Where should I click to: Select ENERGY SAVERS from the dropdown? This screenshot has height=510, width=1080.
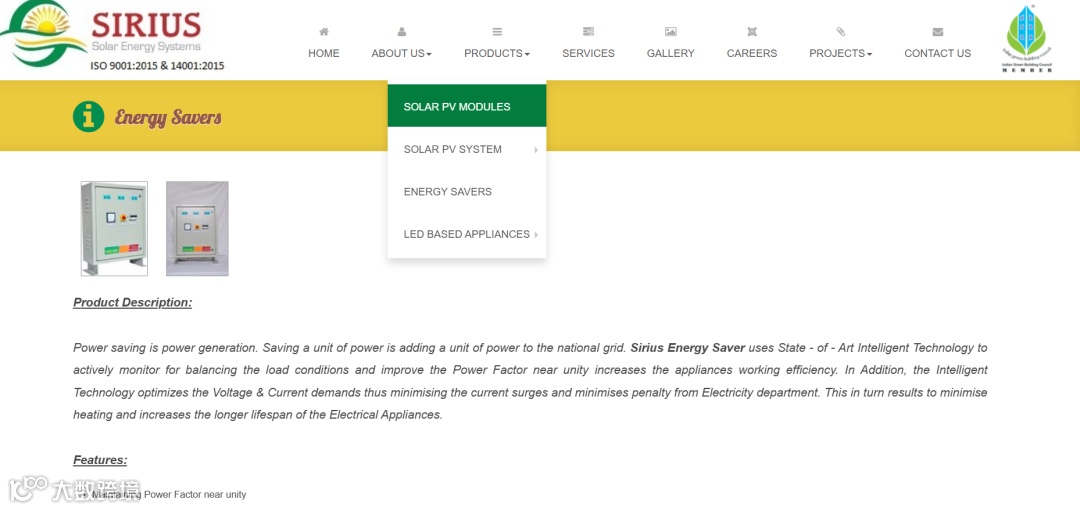click(x=467, y=192)
